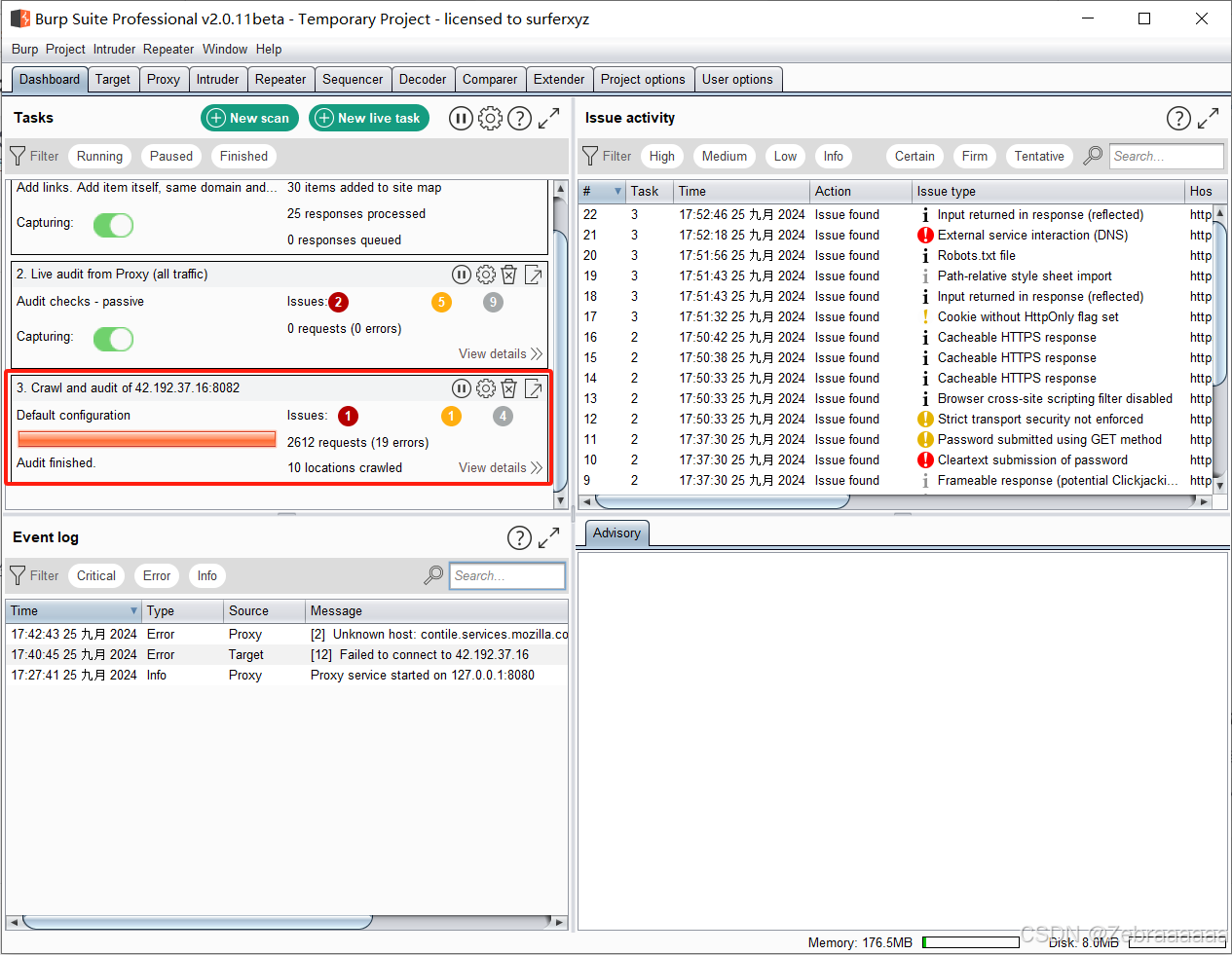Open the Project menu
This screenshot has height=955, width=1232.
pos(65,49)
